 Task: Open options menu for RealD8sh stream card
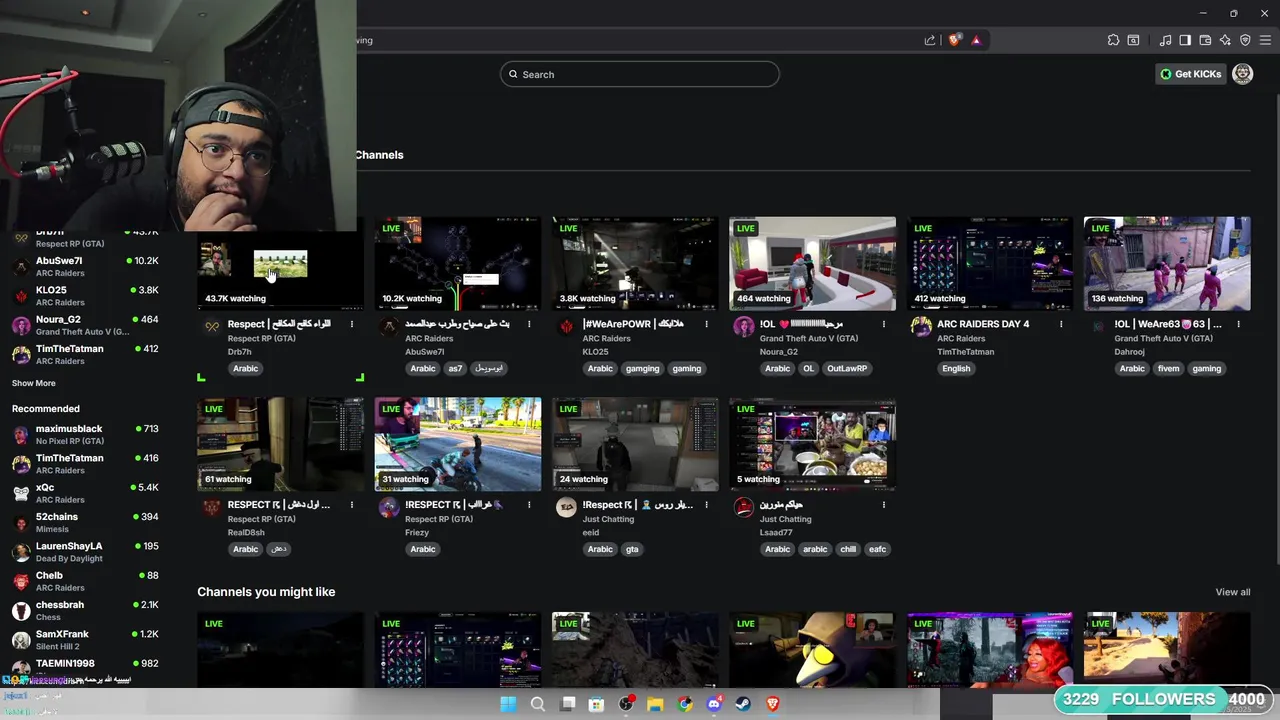point(352,505)
